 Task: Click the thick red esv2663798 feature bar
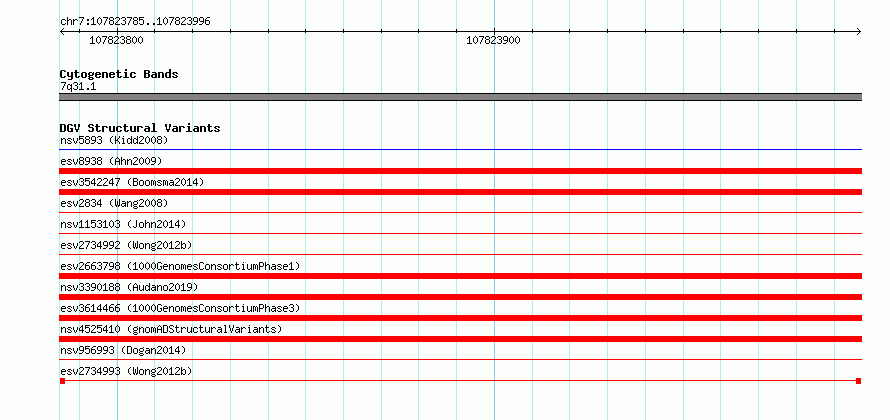click(x=461, y=276)
